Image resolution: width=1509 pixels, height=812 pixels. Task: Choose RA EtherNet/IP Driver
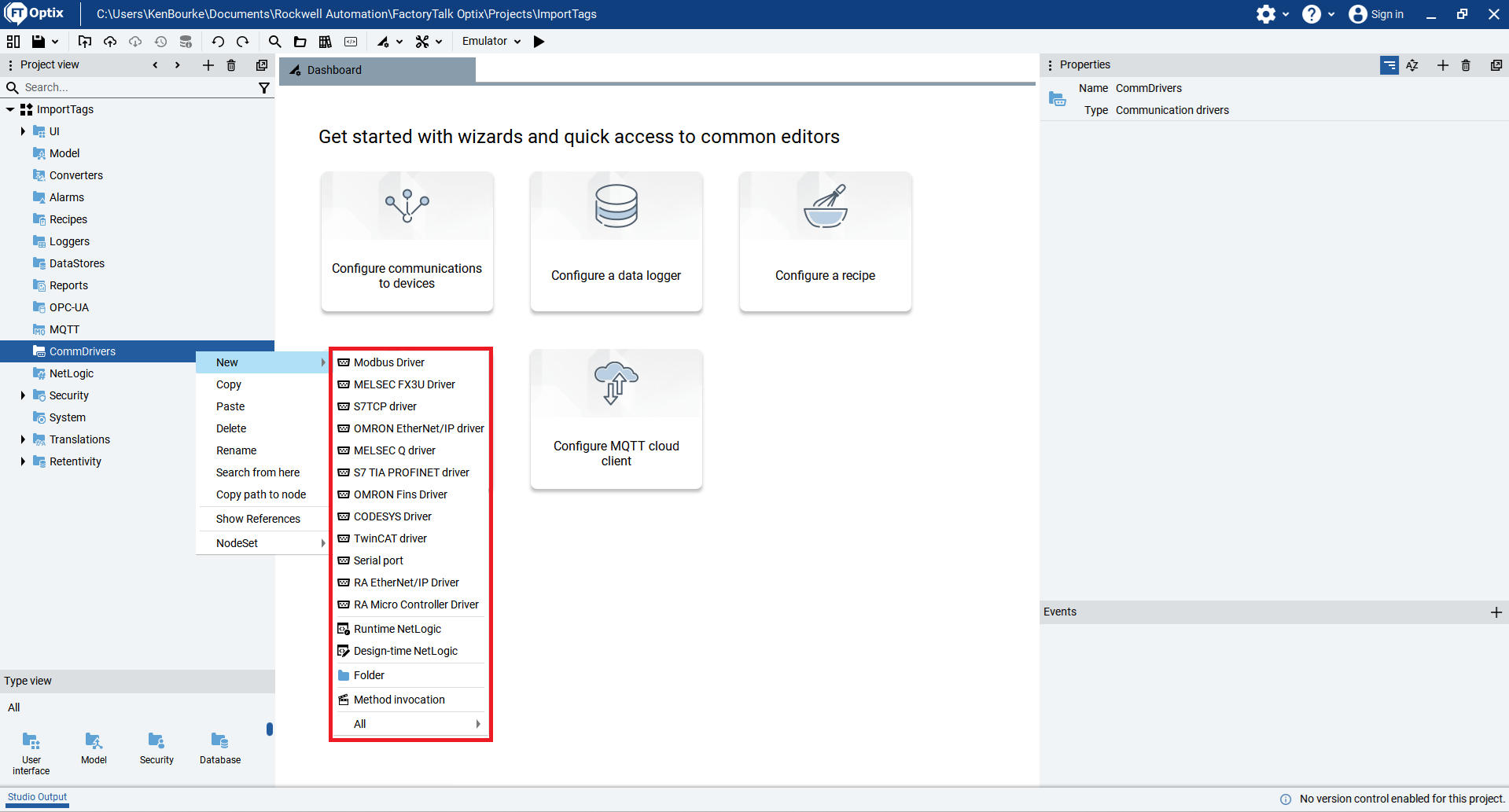[x=410, y=582]
